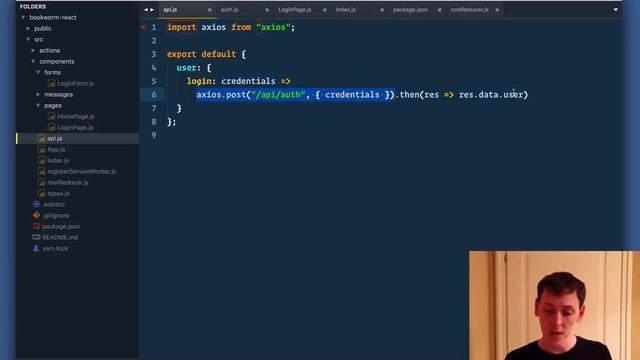Go to previous tab with left arrow
Image resolution: width=640 pixels, height=360 pixels.
point(146,10)
